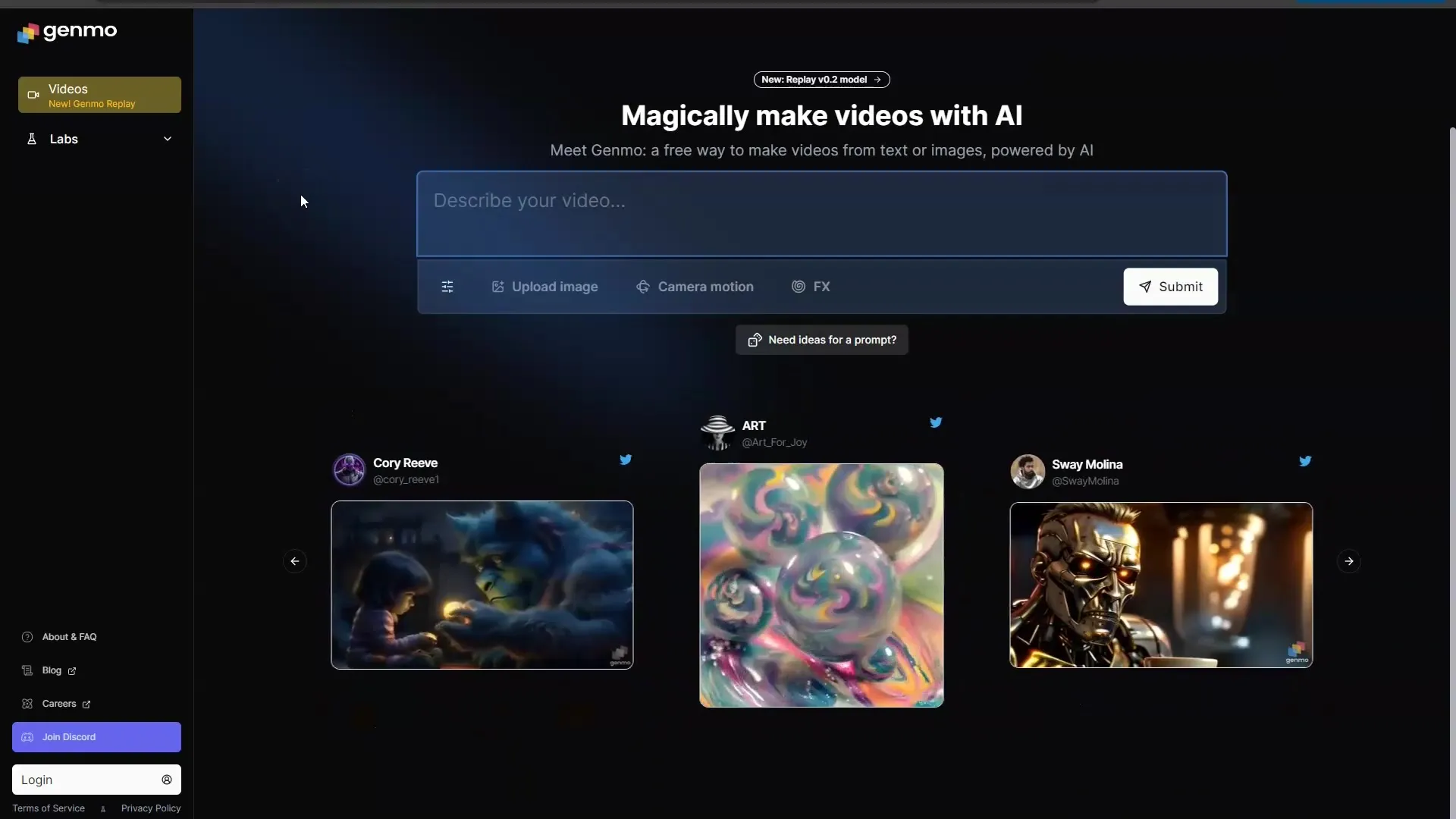The image size is (1456, 819).
Task: Click the Camera motion icon
Action: [x=643, y=287]
